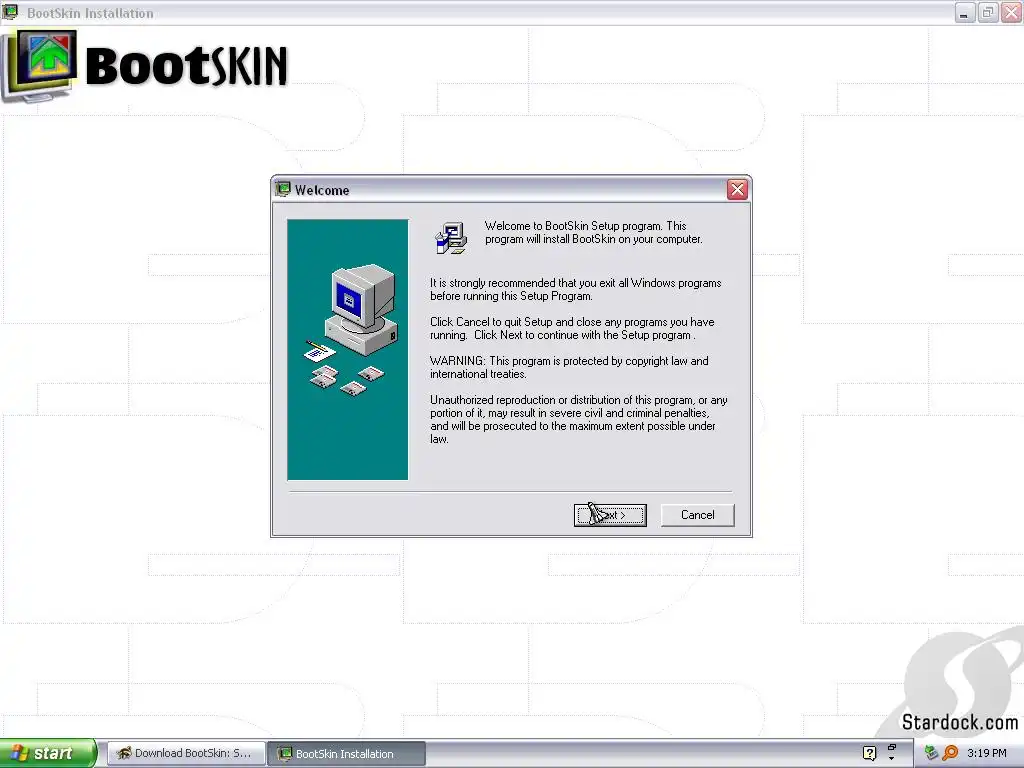Screen dimensions: 1024x768
Task: Click the Welcome dialog title bar icon
Action: coord(283,189)
